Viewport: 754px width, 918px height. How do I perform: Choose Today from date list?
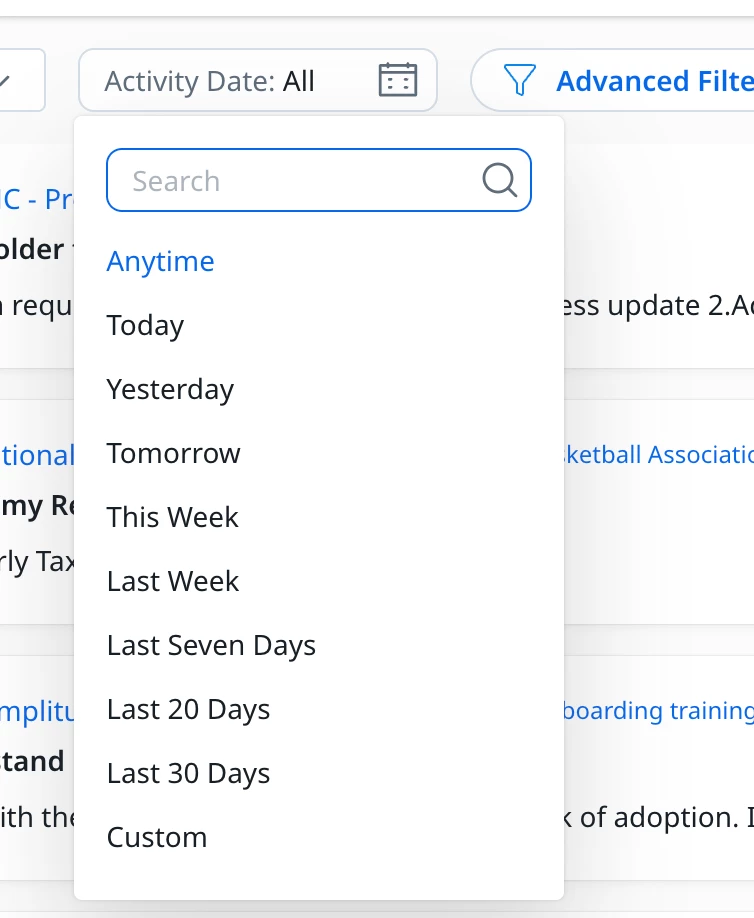(x=145, y=326)
